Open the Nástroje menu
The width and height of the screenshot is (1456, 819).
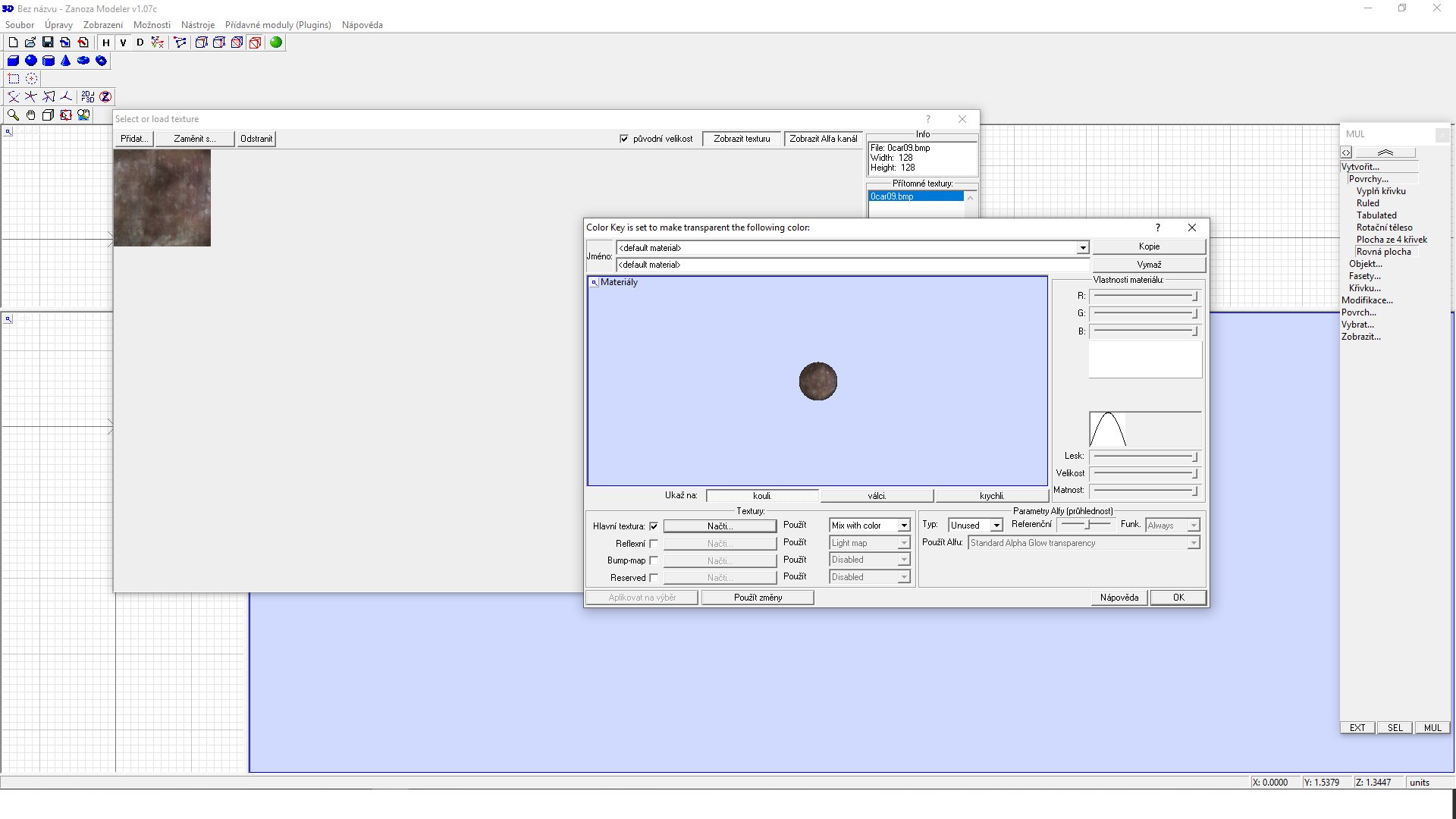(x=197, y=25)
